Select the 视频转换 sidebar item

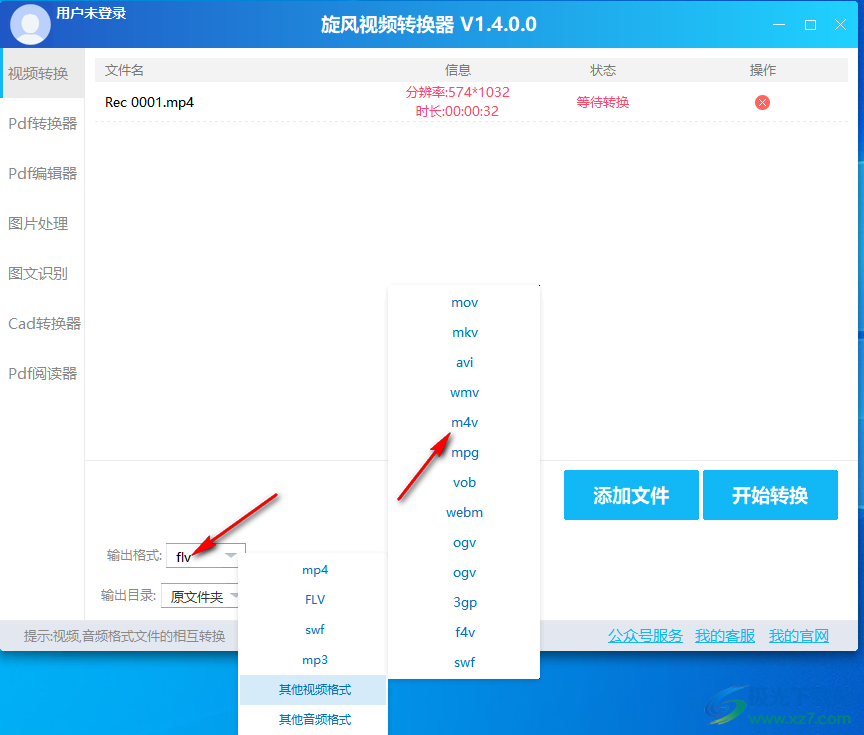pos(40,73)
